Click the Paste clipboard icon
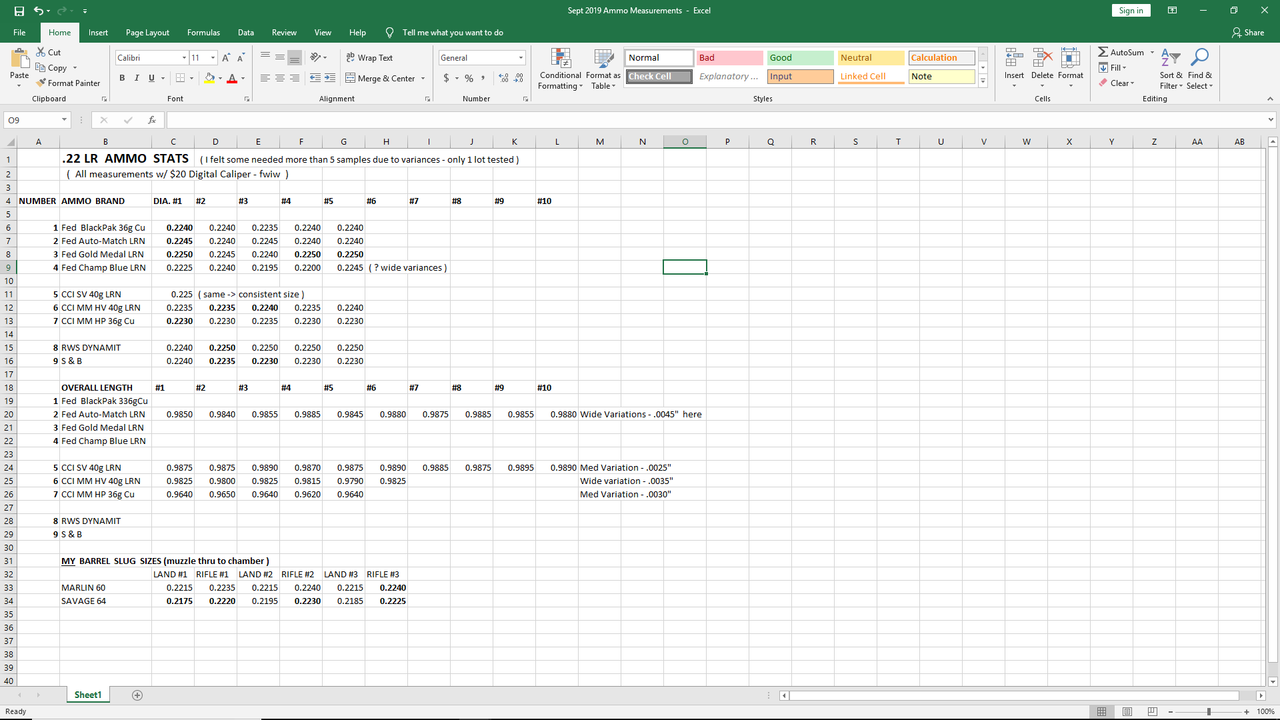Screen dimensions: 1280x720 (x=19, y=57)
